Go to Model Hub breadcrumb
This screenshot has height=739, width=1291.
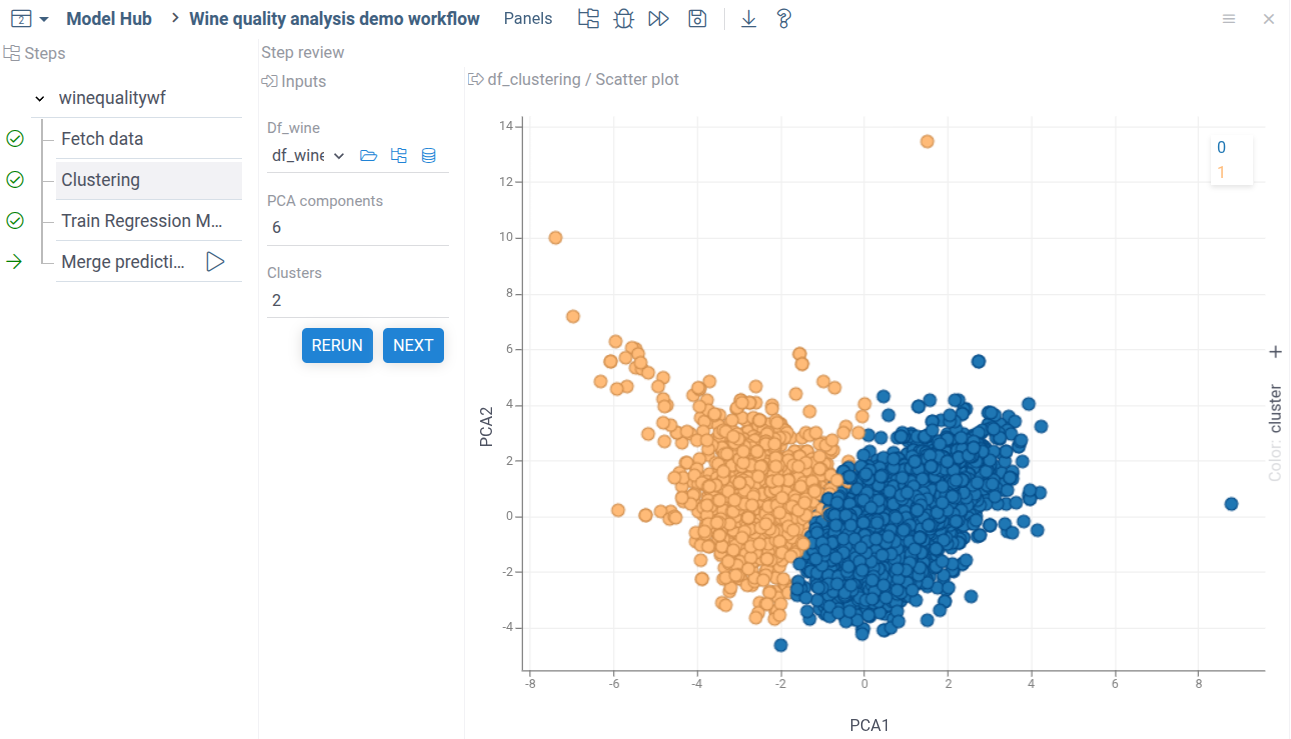pyautogui.click(x=109, y=18)
